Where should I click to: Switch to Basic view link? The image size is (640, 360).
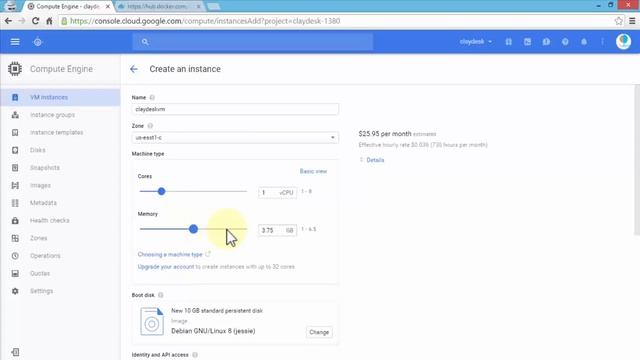(x=313, y=171)
